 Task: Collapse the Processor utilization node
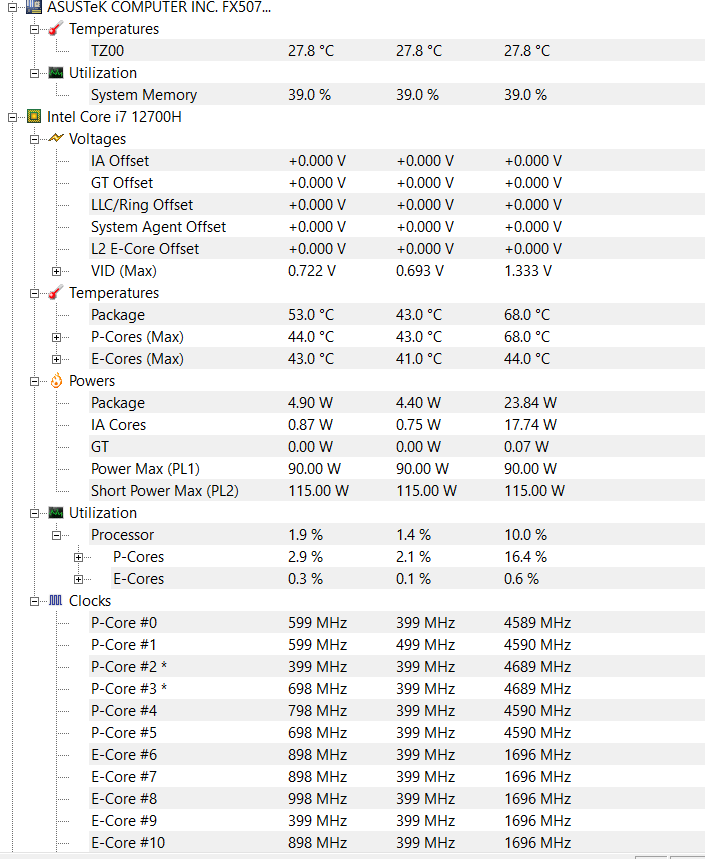57,535
